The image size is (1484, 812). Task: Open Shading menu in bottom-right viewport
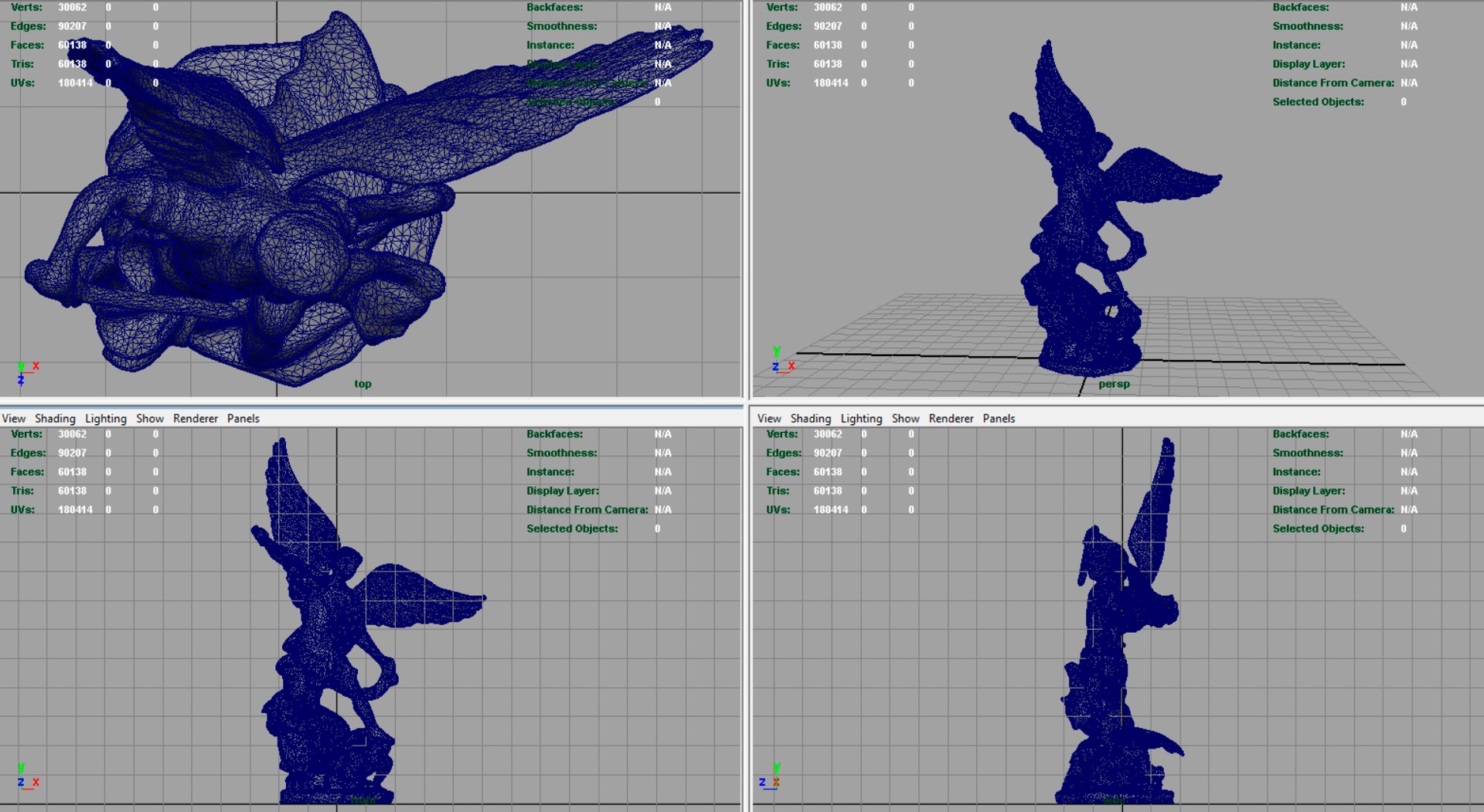811,418
